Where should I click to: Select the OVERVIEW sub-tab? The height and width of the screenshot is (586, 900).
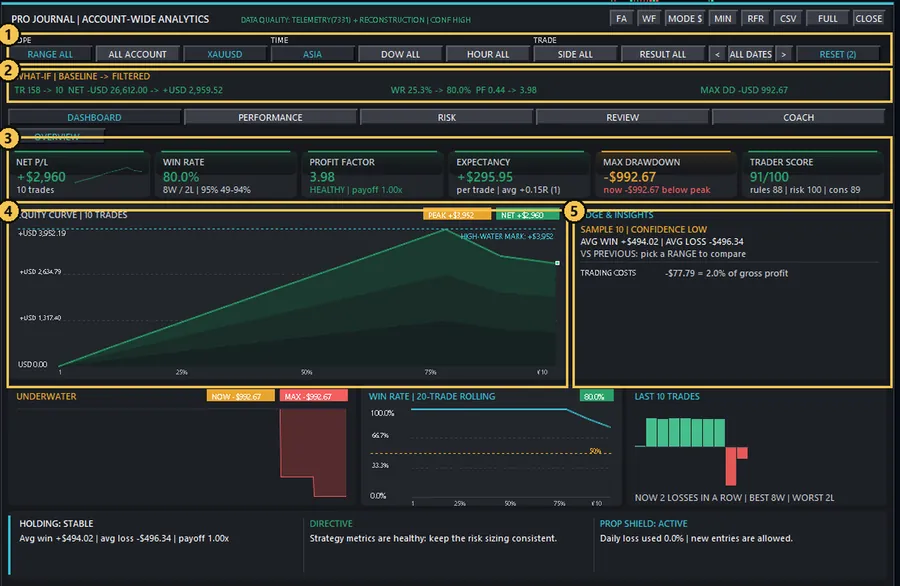pos(57,137)
